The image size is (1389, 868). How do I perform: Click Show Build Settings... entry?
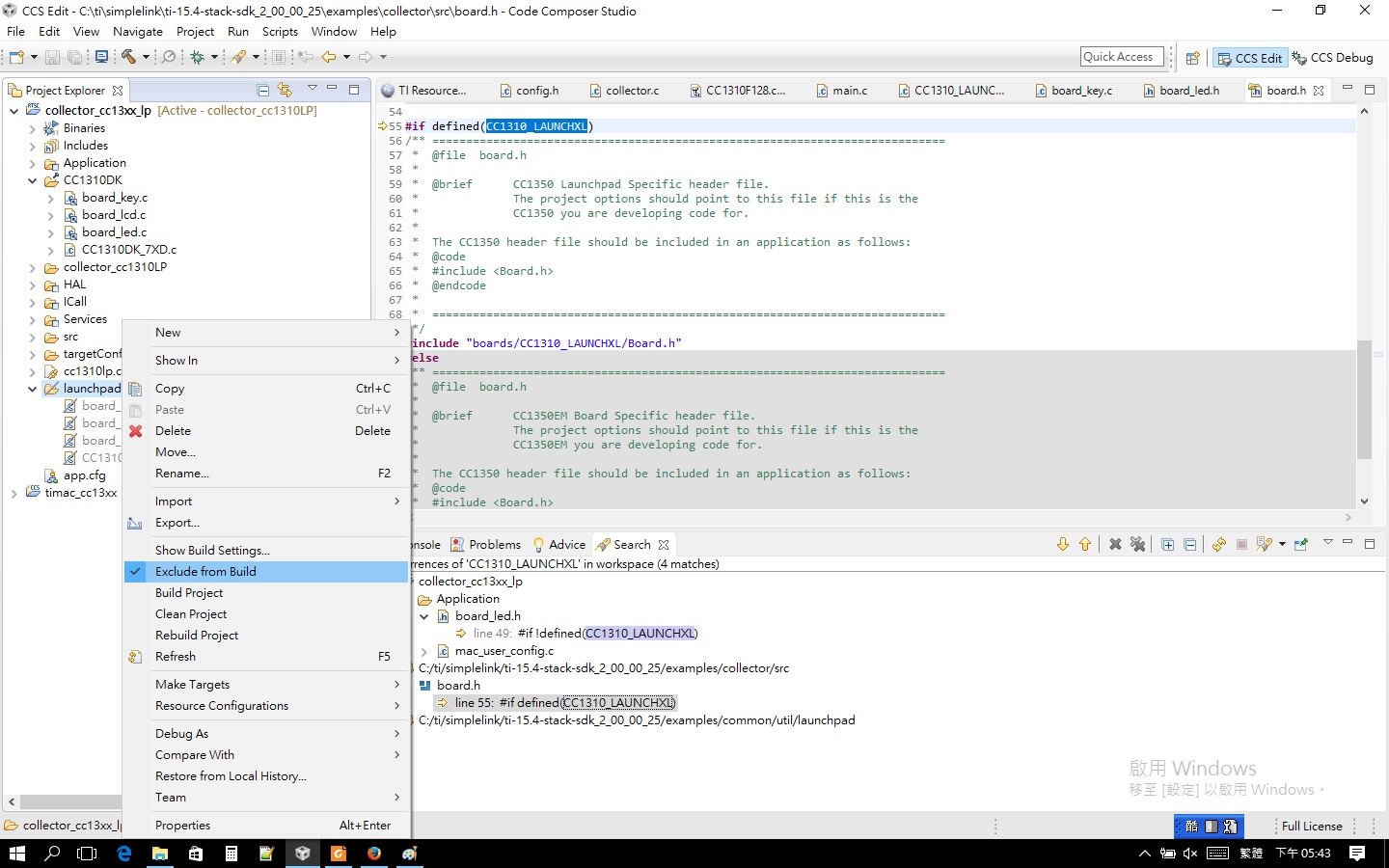[212, 551]
